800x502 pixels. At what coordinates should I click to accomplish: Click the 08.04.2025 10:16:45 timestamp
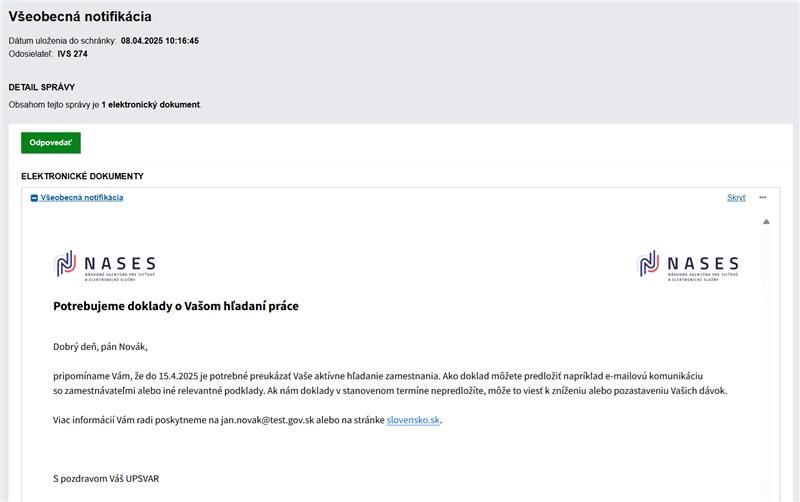(x=160, y=41)
